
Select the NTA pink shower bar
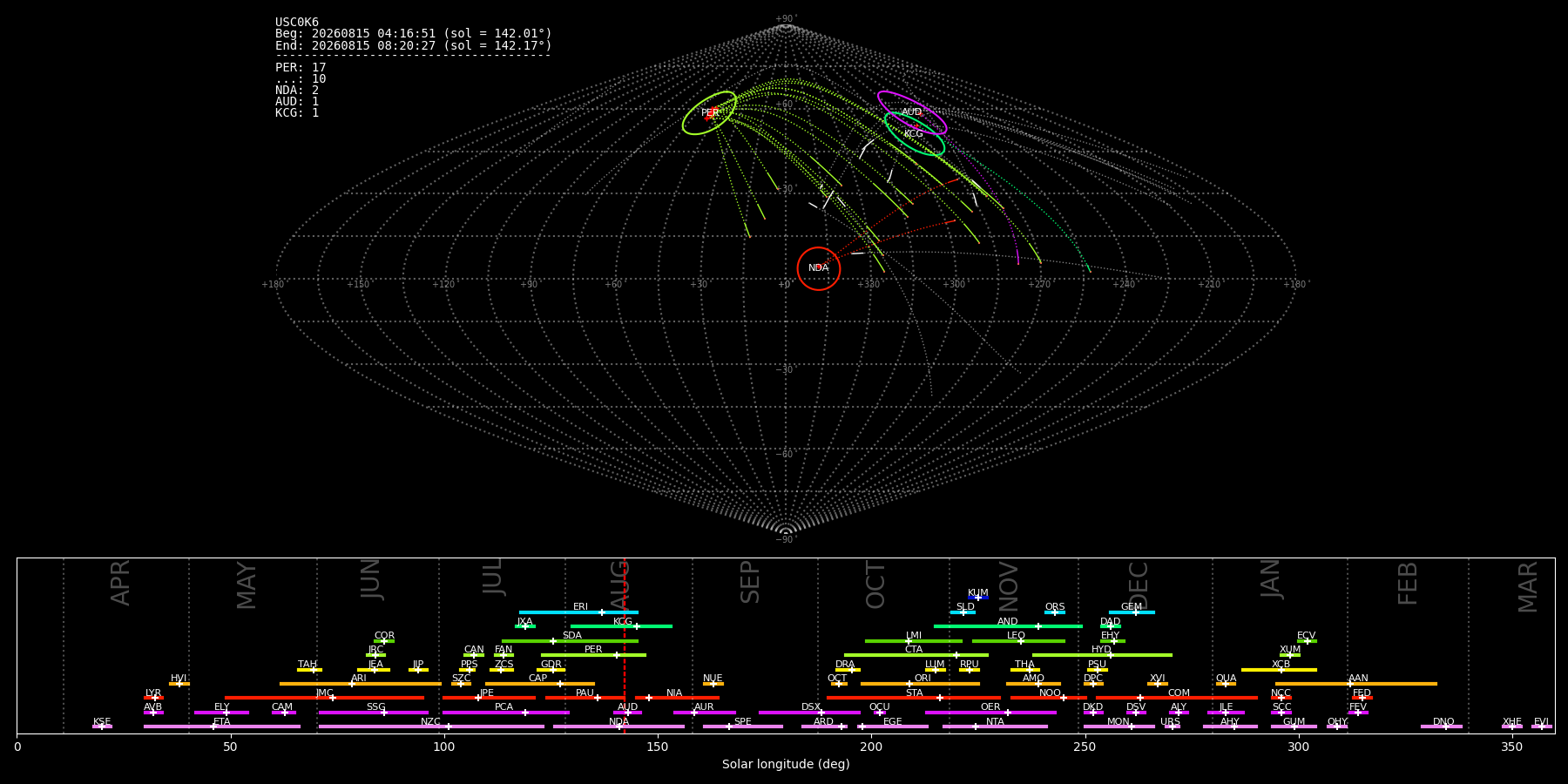[995, 727]
